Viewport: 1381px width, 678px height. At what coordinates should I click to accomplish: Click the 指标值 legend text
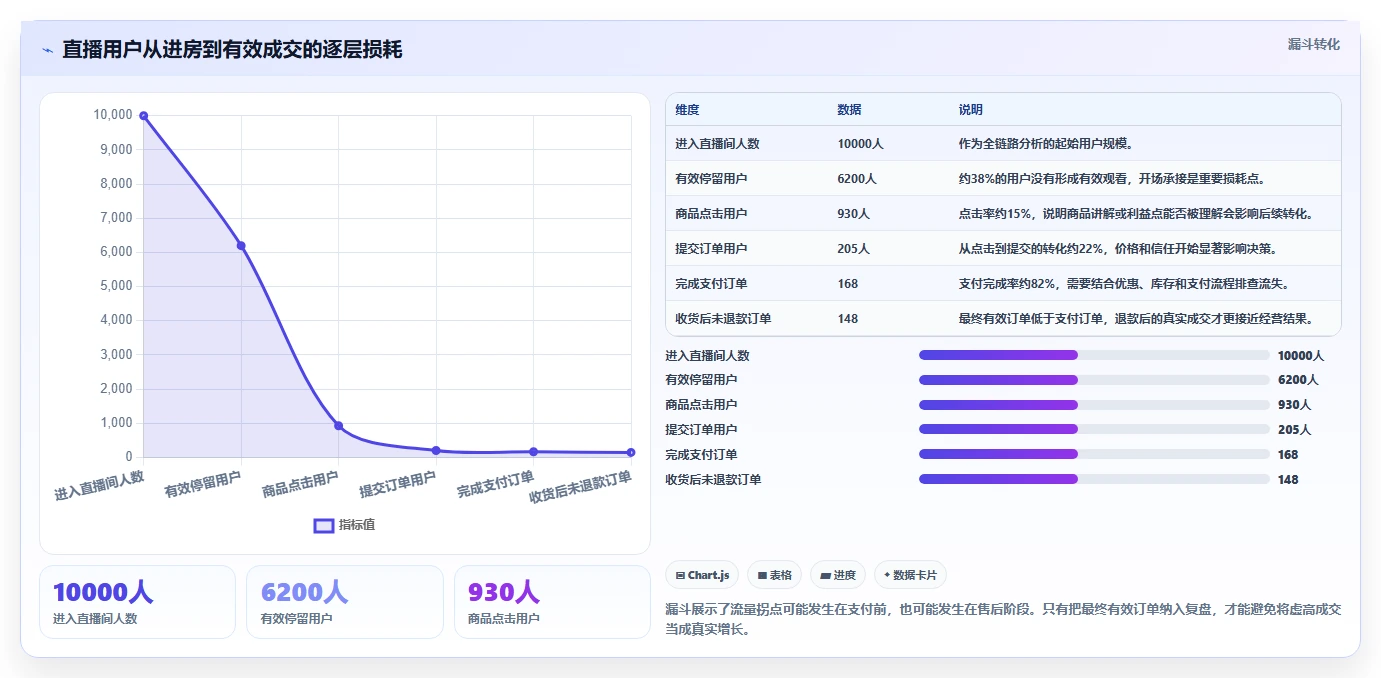click(x=357, y=525)
